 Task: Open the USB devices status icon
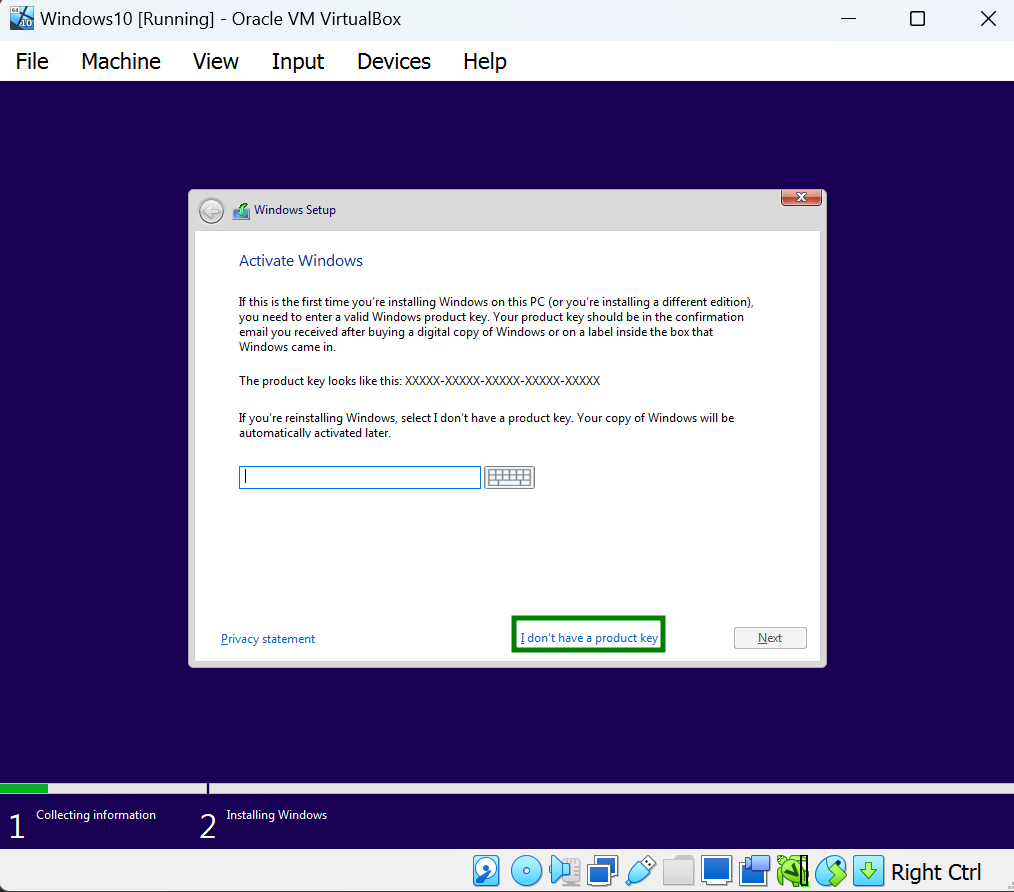coord(640,871)
